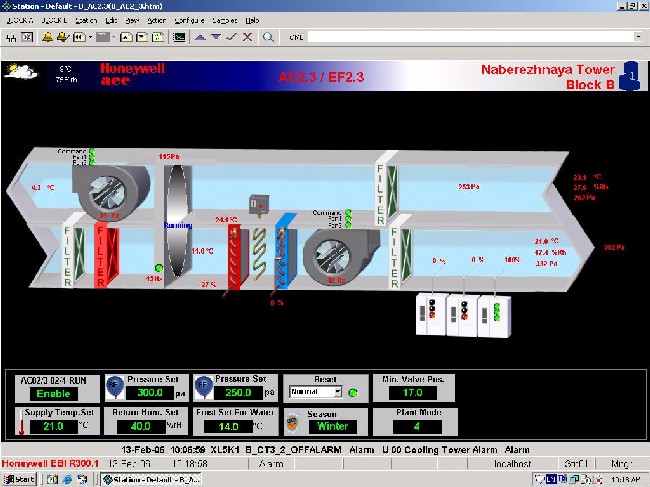Click the second toolbar icon beside sliders

(27, 37)
